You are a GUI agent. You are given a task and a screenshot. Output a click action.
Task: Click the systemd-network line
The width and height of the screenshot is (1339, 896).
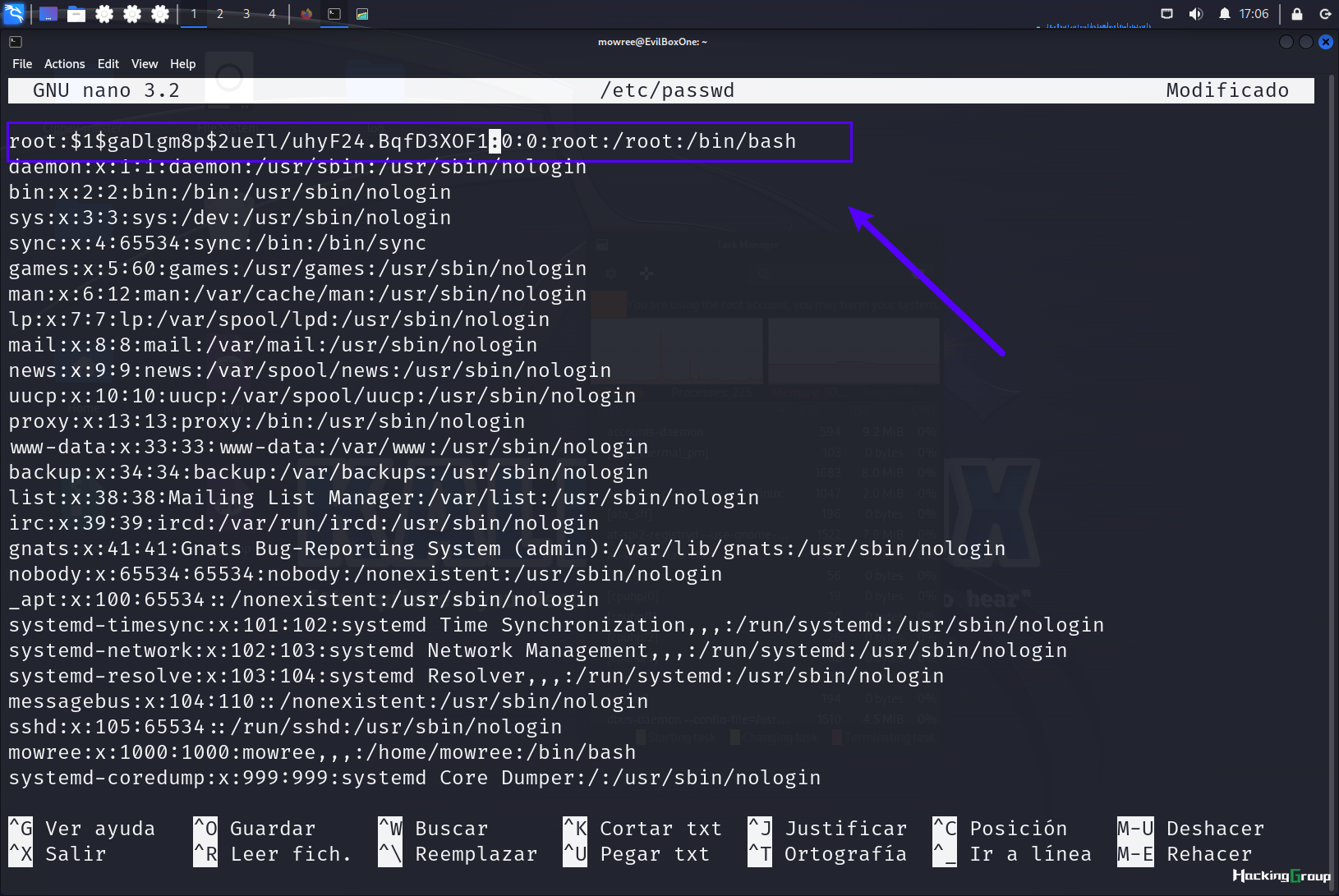[x=538, y=650]
